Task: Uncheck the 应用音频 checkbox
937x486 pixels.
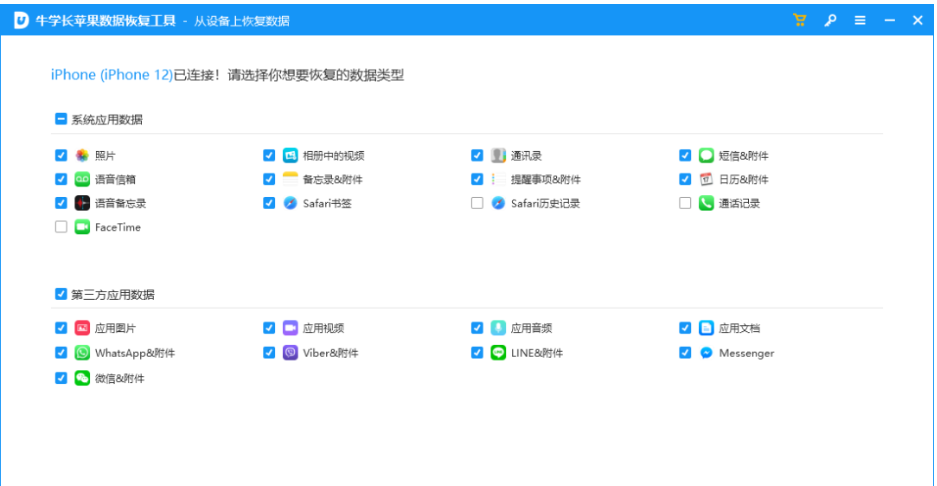Action: [477, 328]
